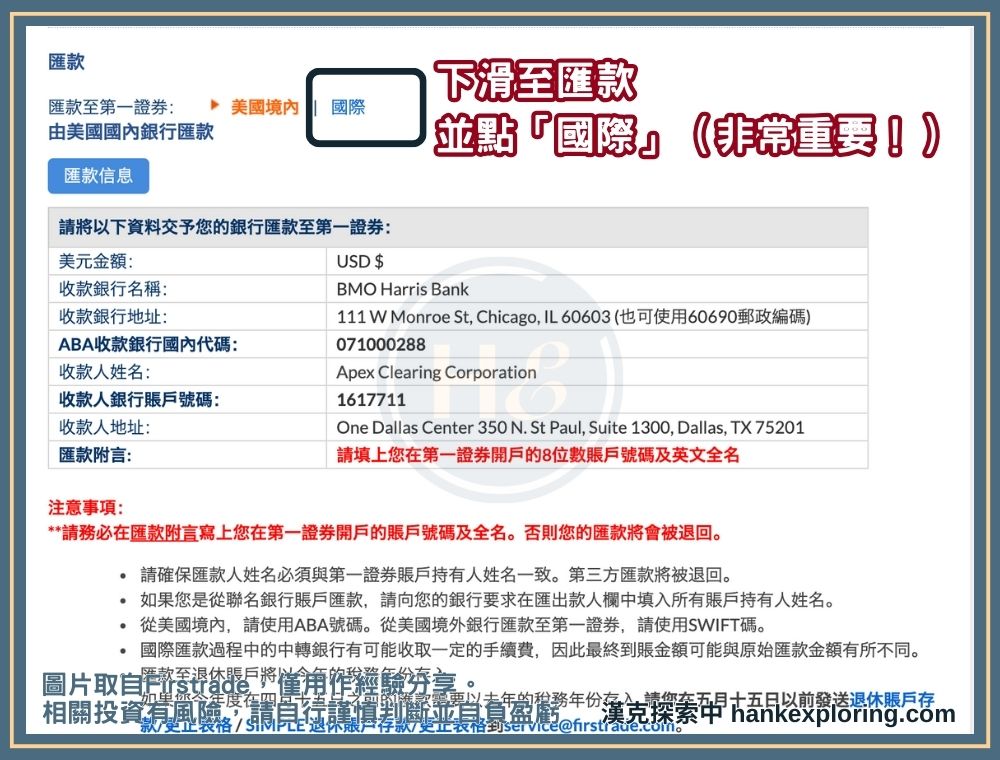Select the 111 W Monroe St address
This screenshot has height=760, width=1000.
point(573,317)
